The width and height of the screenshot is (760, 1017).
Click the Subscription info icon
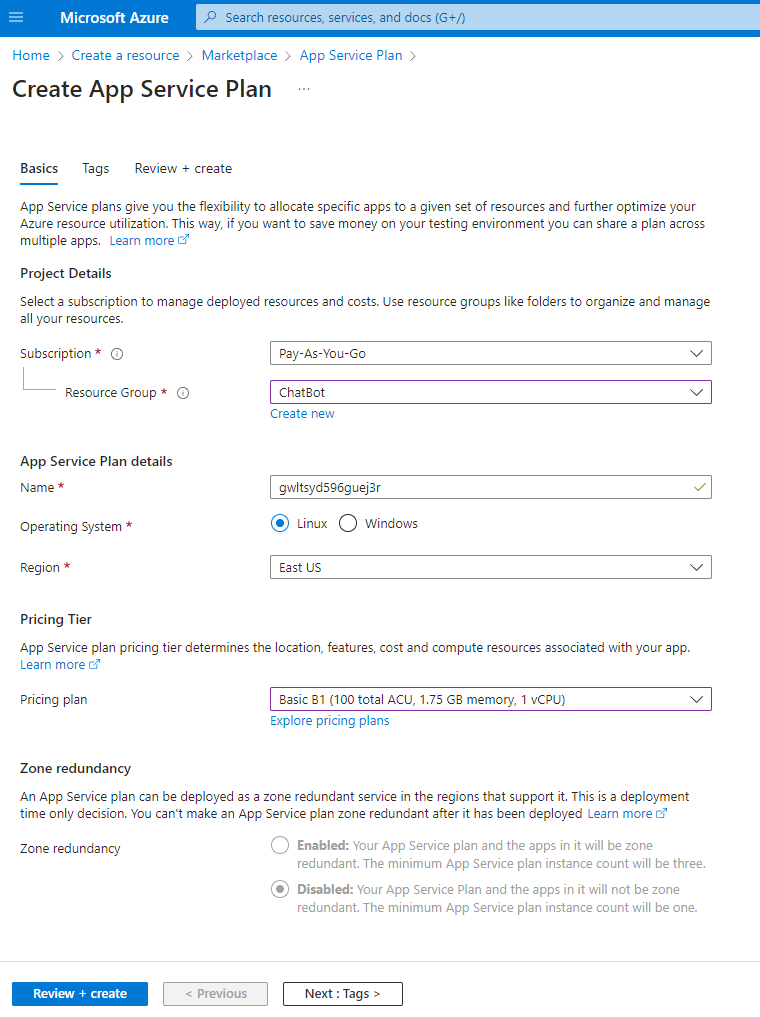coord(117,354)
